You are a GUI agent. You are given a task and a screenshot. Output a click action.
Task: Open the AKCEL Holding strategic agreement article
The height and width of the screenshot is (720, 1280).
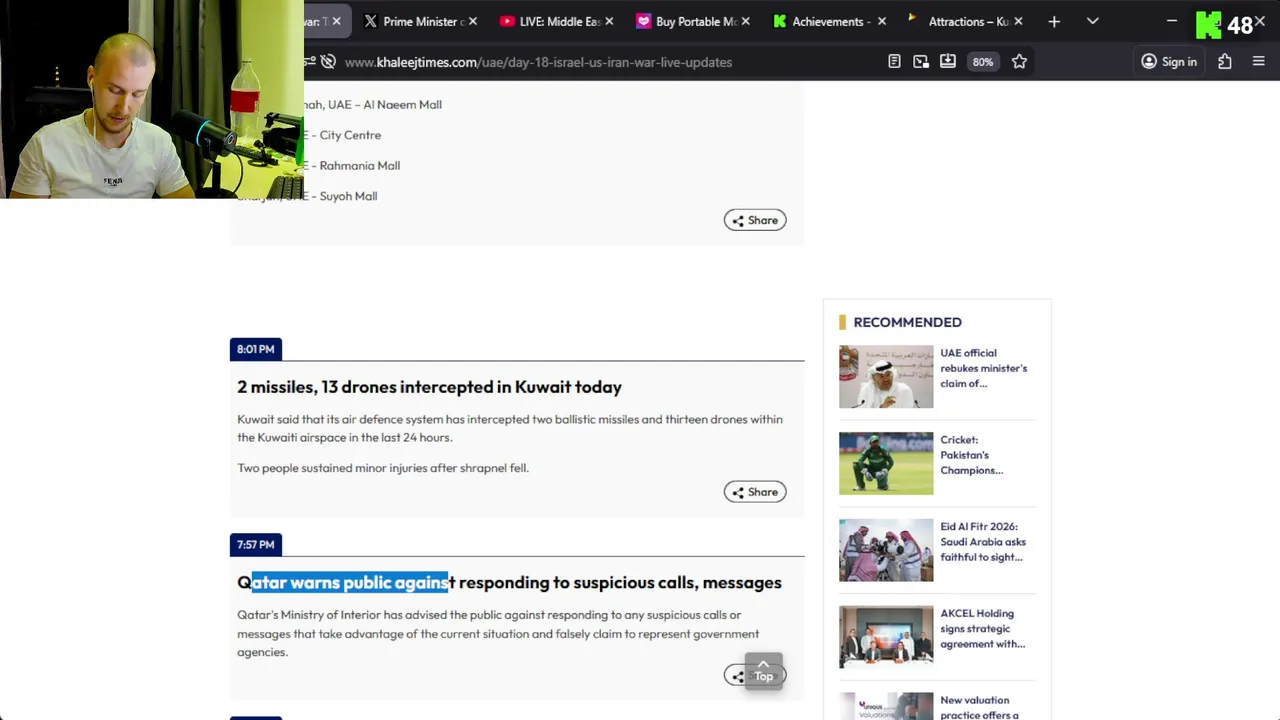pyautogui.click(x=982, y=629)
